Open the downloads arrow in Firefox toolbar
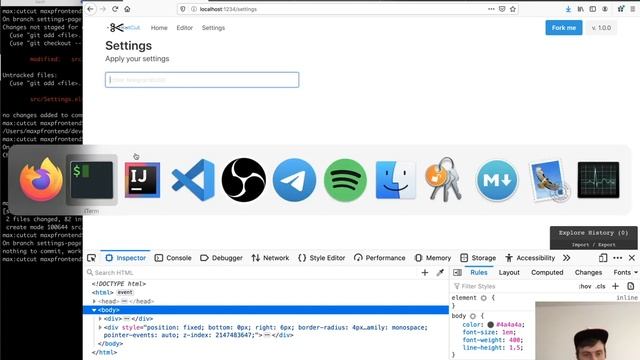Screen dimensions: 640x360 (568, 9)
